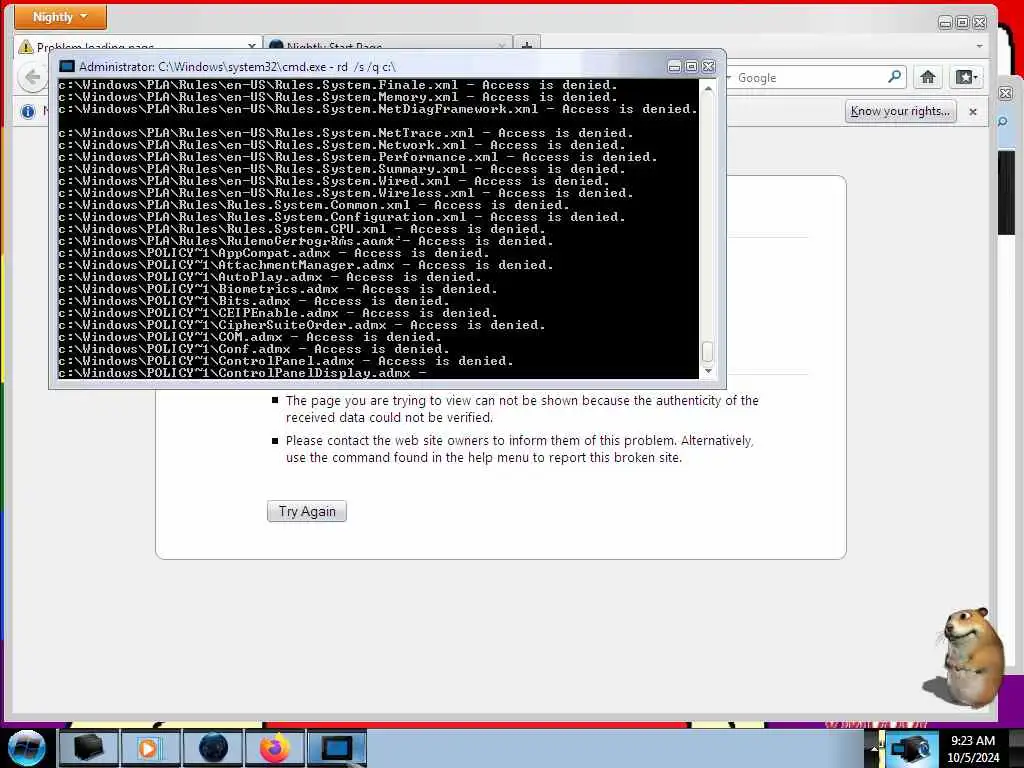The width and height of the screenshot is (1024, 768).
Task: Click the search magnifier icon in Google box
Action: point(895,77)
